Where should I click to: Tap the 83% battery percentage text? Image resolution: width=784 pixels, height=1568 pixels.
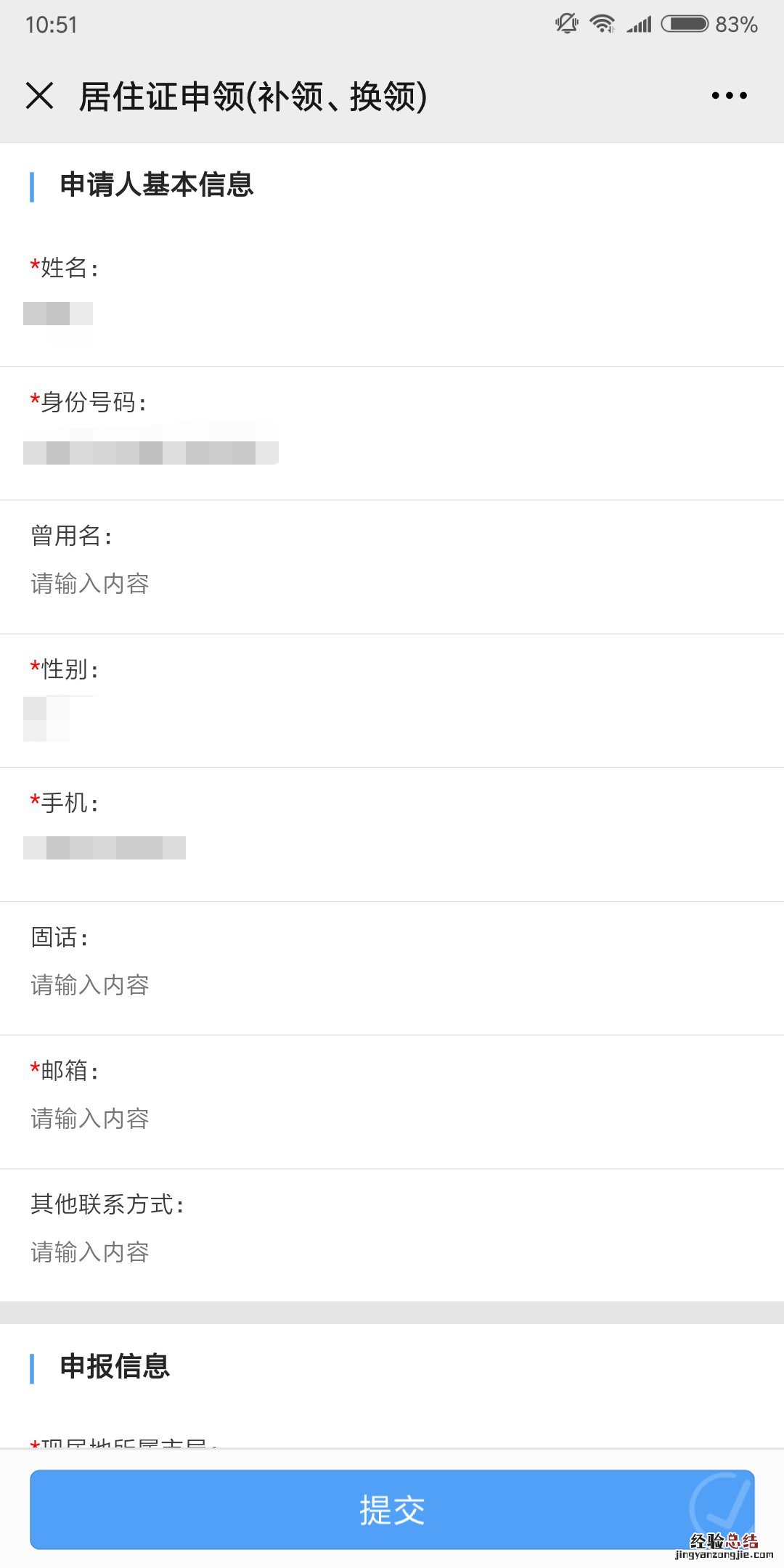click(x=736, y=25)
